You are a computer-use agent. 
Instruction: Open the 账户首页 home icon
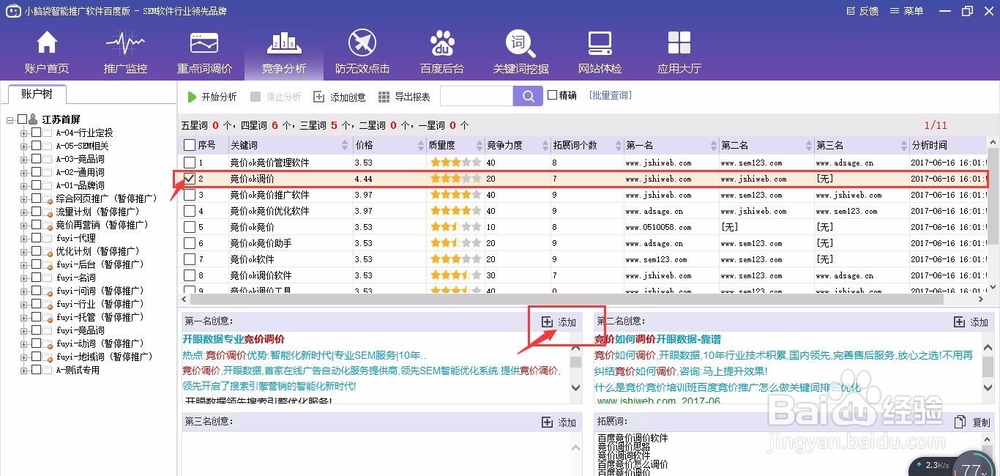pos(47,43)
